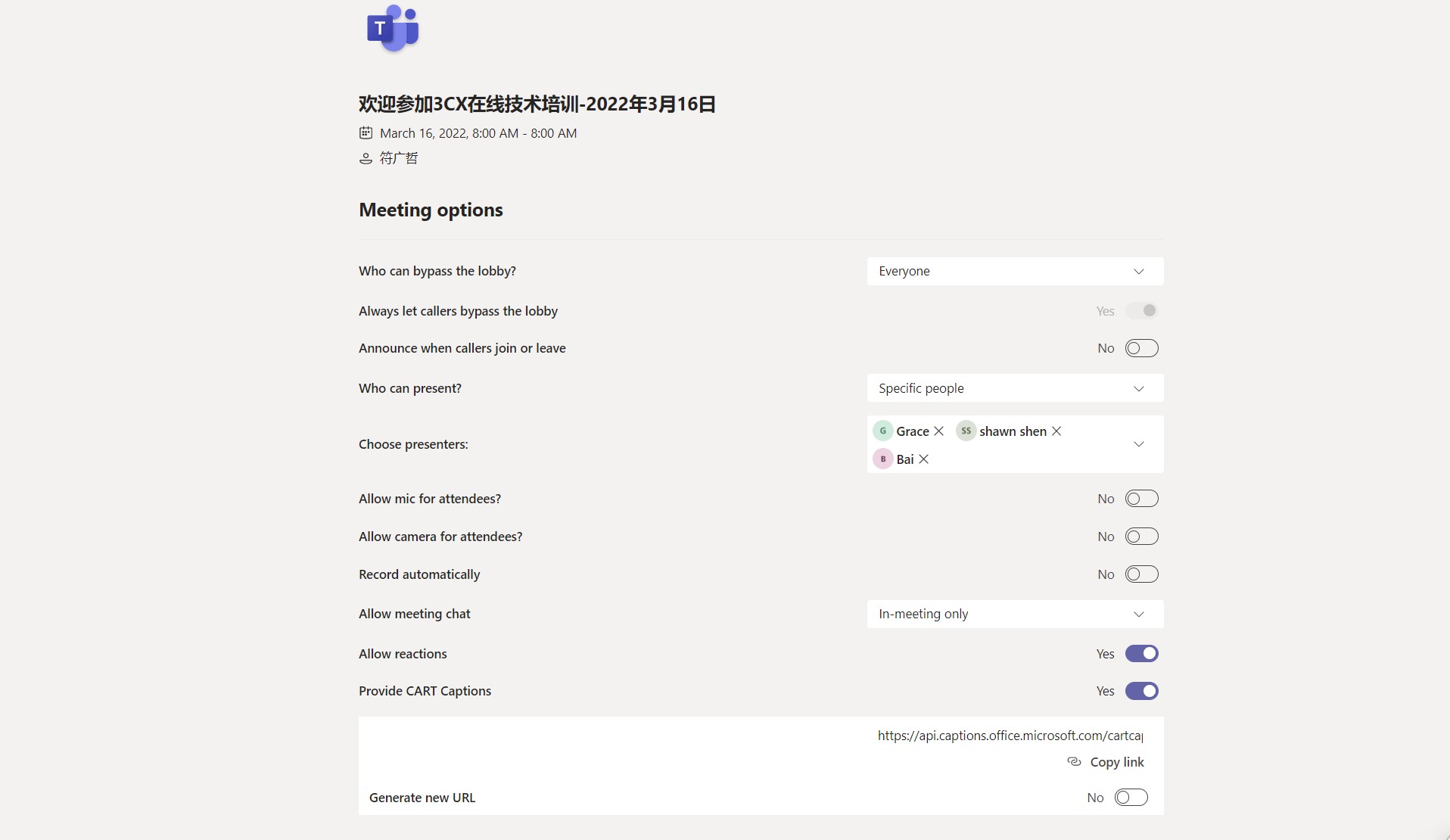The width and height of the screenshot is (1450, 840).
Task: Click Copy link for CART captions
Action: [x=1116, y=762]
